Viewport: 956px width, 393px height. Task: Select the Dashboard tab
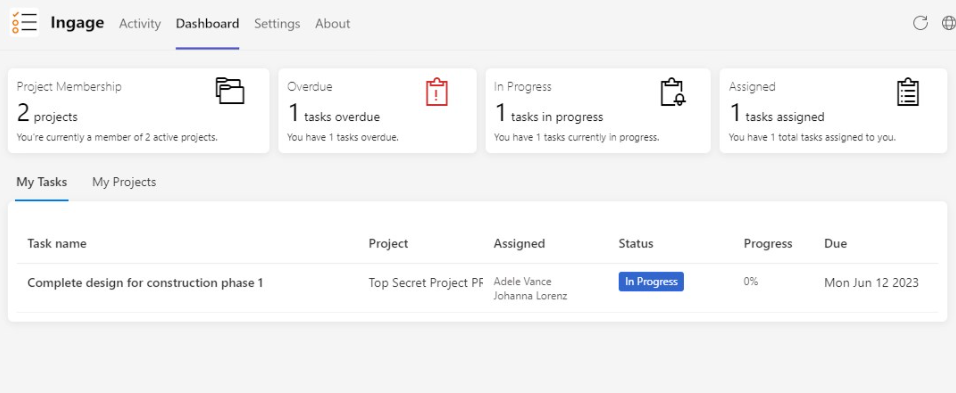207,24
